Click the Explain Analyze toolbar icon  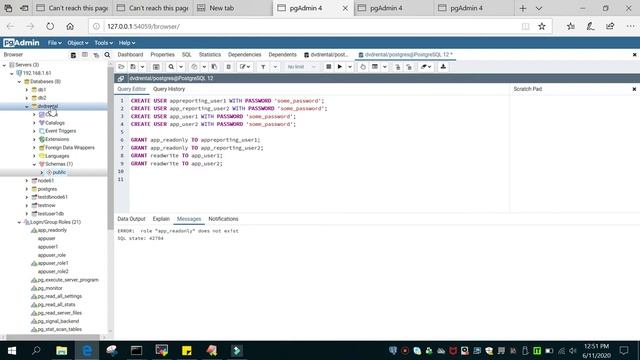[375, 67]
